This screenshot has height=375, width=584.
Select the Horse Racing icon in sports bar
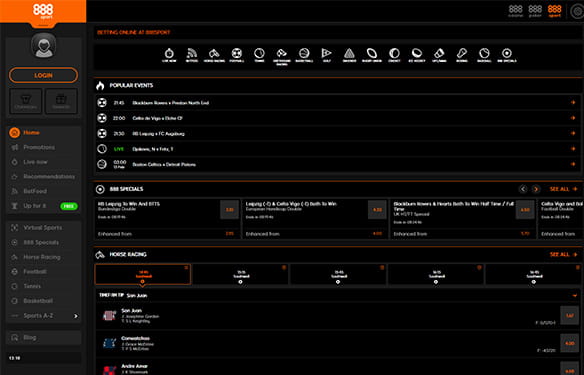214,55
